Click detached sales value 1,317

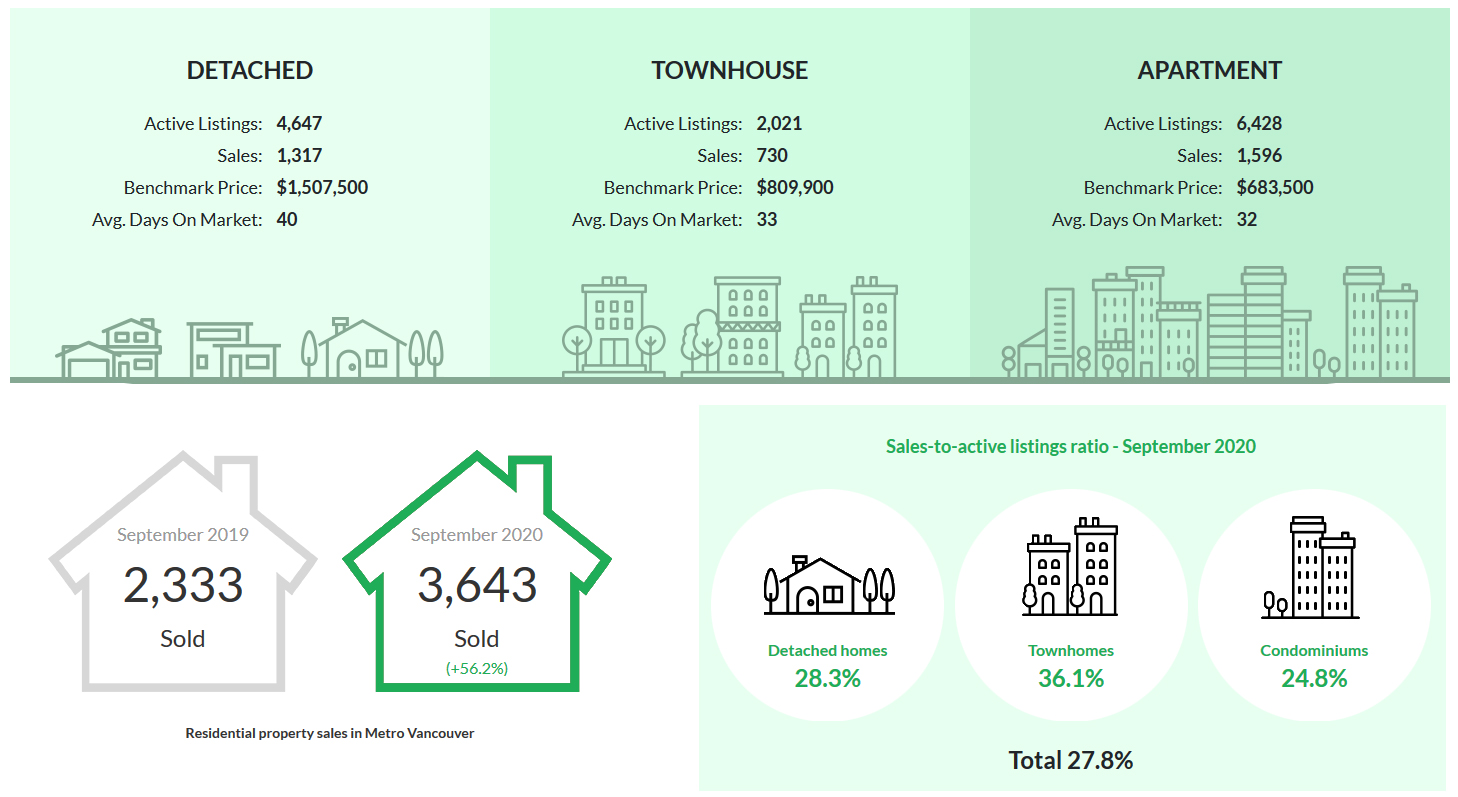(x=299, y=156)
